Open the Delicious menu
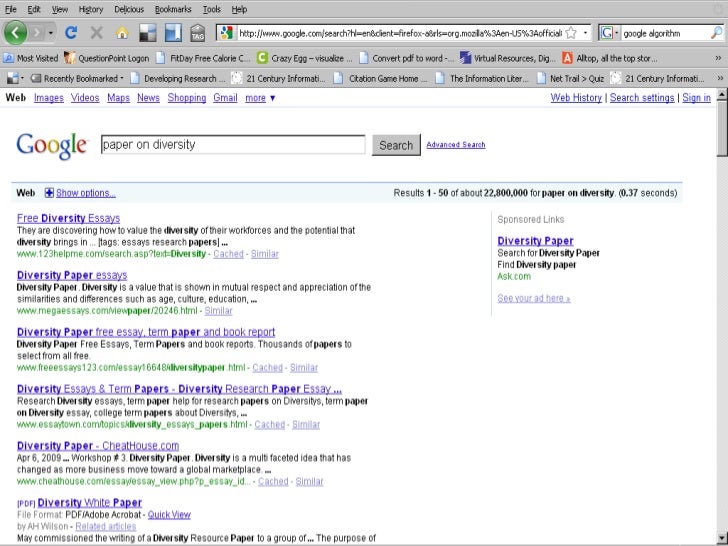728x546 pixels. [129, 9]
